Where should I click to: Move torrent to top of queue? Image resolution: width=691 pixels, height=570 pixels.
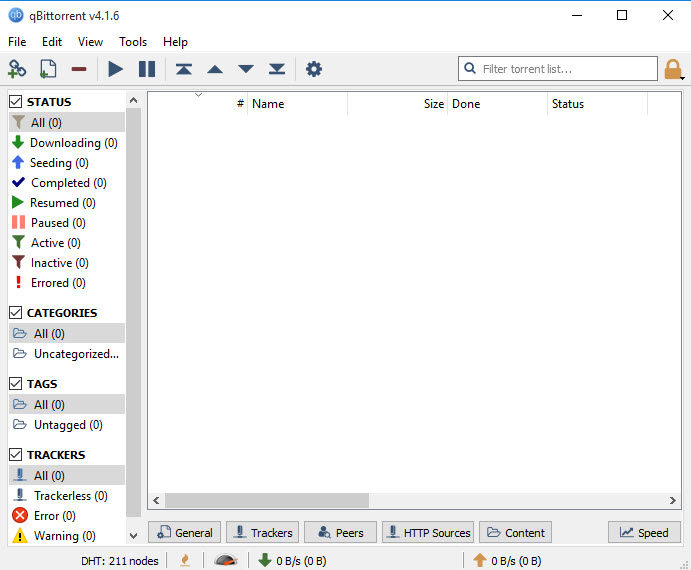[x=184, y=69]
